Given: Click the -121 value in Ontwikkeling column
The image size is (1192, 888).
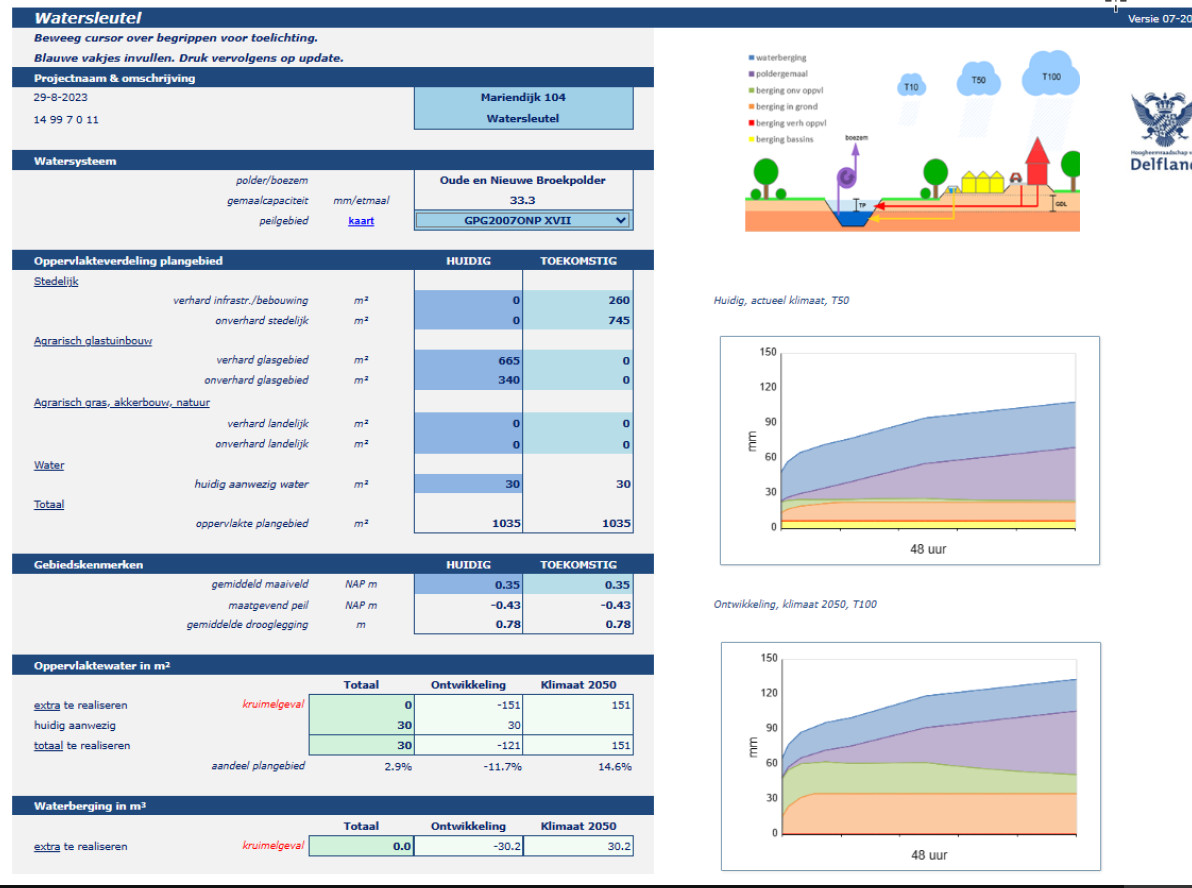Looking at the screenshot, I should pos(508,746).
